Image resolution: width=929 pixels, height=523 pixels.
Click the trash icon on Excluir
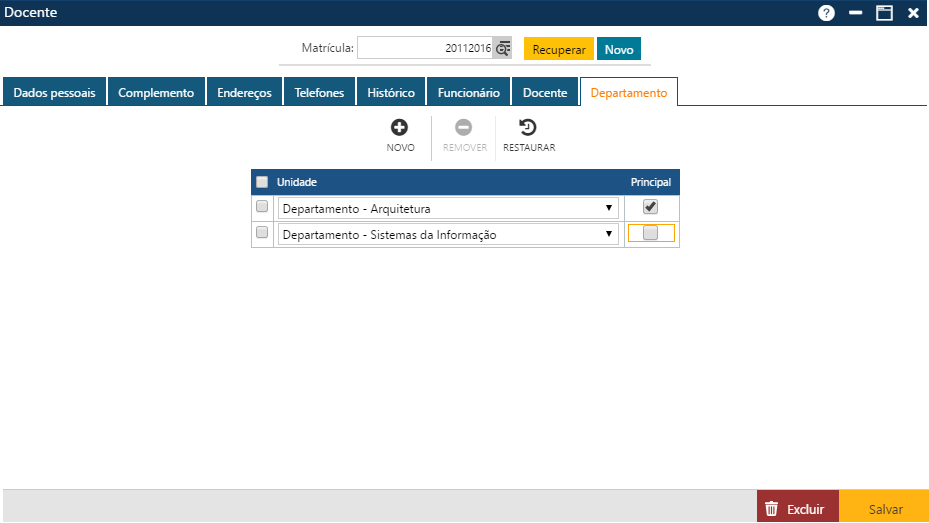point(771,509)
